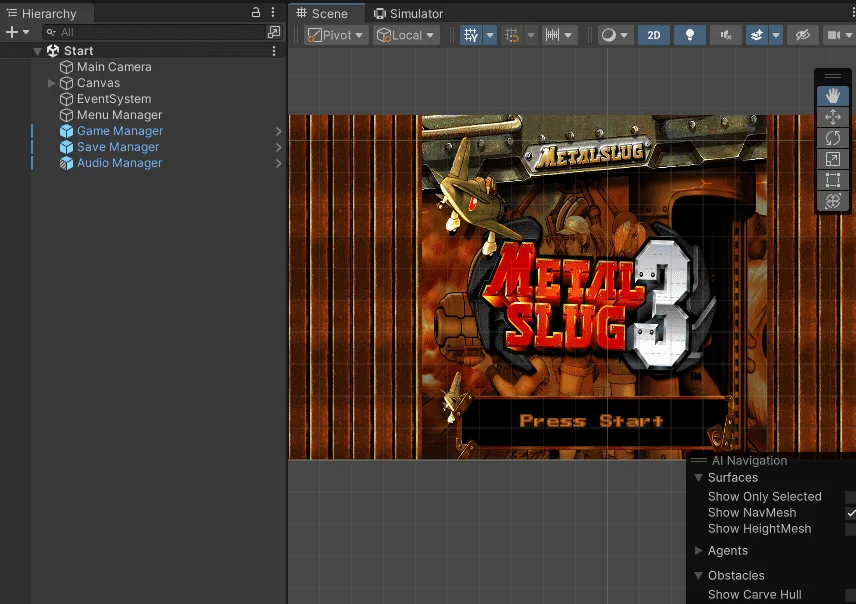This screenshot has width=856, height=604.
Task: Open the draw mode dropdown arrow
Action: coord(625,35)
